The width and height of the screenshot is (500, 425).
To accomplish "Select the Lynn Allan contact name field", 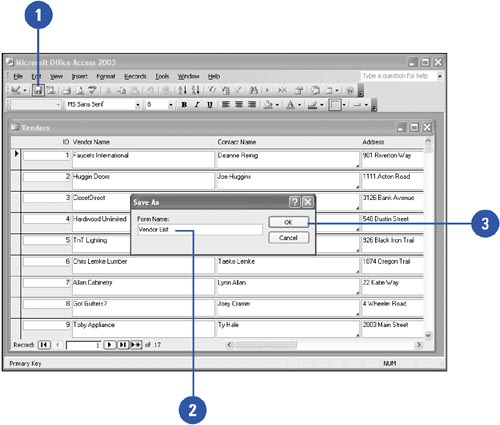I will (x=288, y=286).
